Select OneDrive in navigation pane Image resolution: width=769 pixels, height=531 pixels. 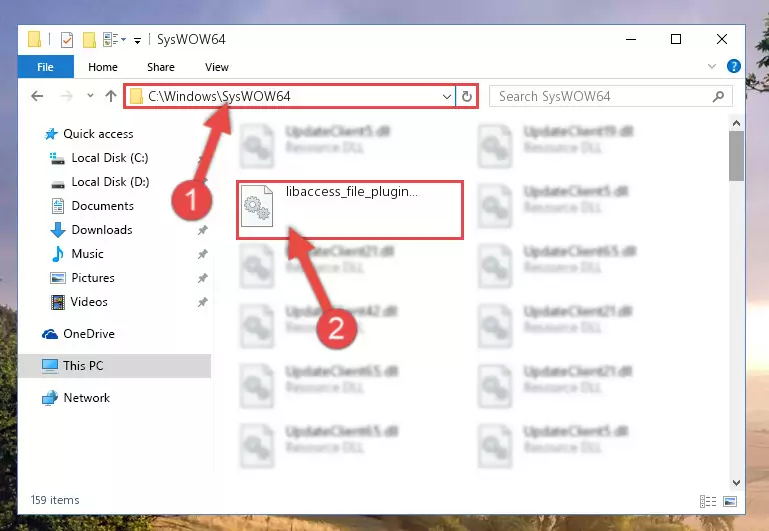[x=89, y=334]
